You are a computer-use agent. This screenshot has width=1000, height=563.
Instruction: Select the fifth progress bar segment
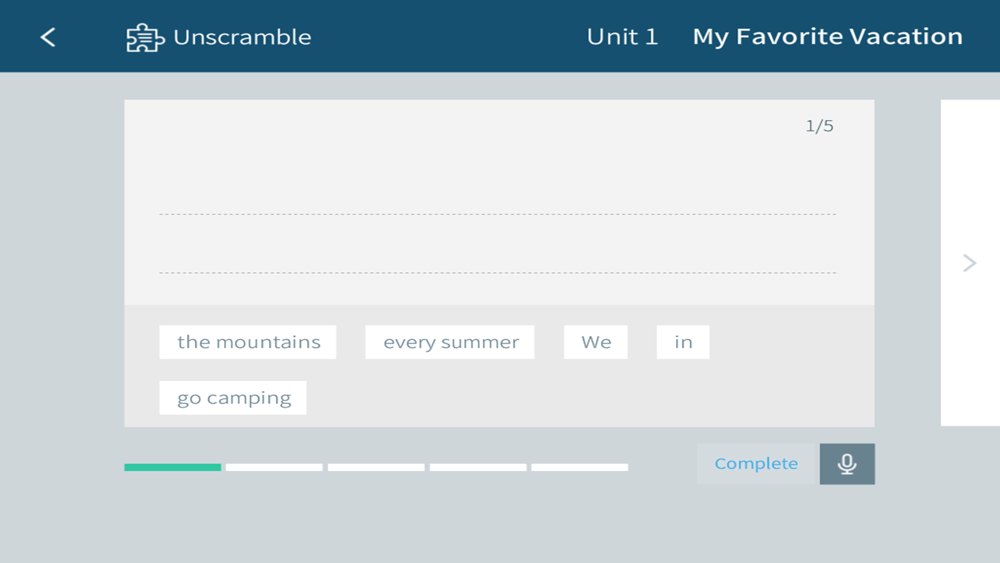click(x=580, y=467)
